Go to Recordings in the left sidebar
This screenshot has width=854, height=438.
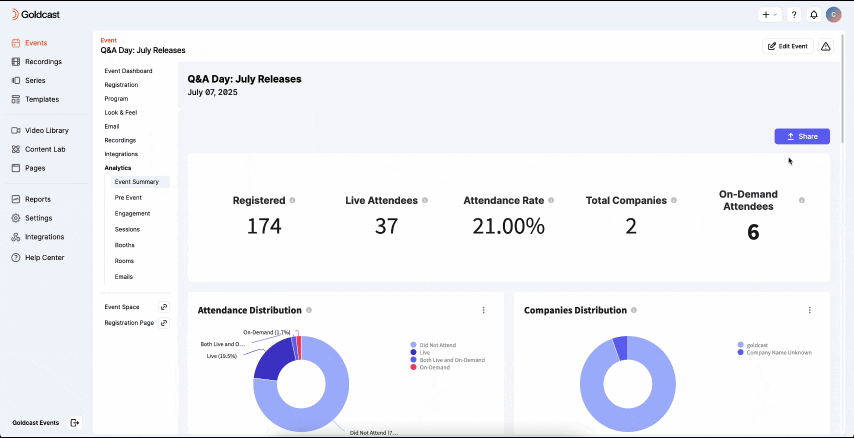43,61
